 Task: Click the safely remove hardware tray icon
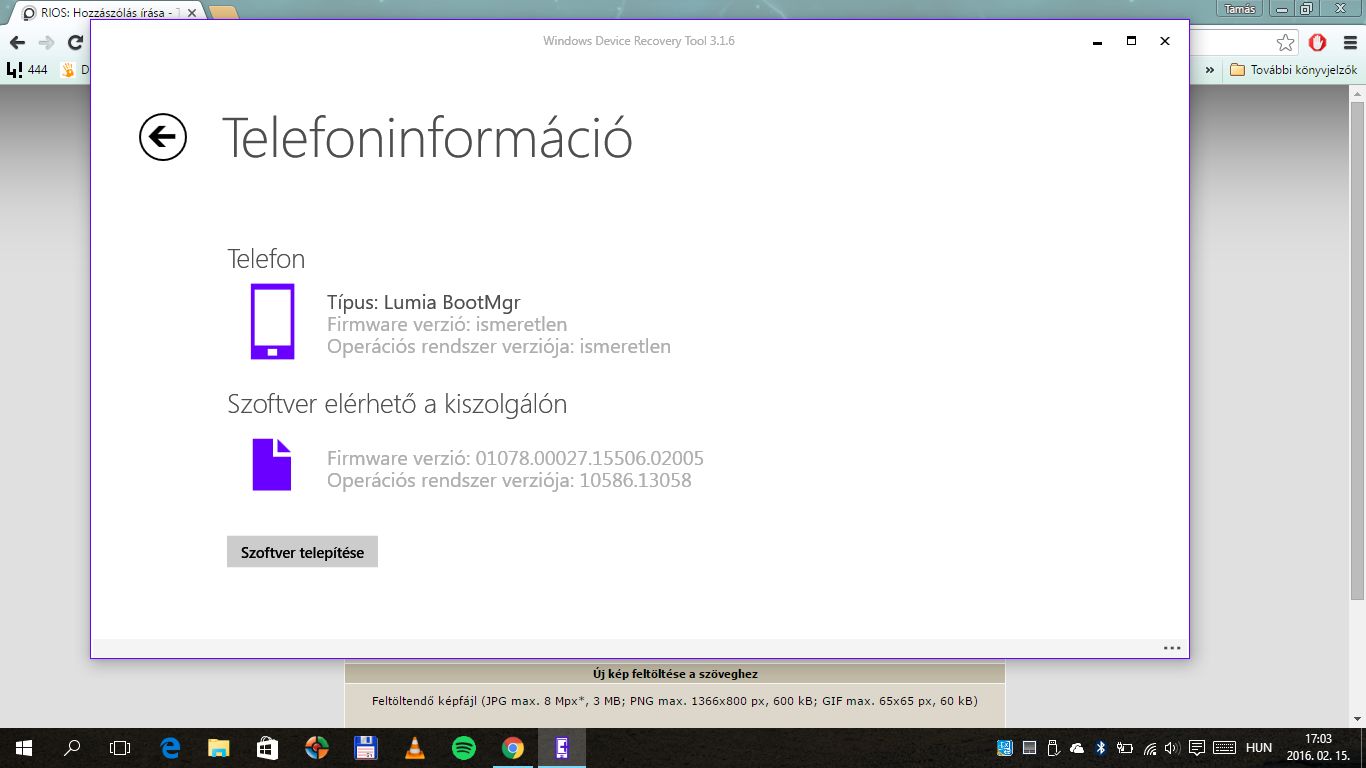(1053, 748)
